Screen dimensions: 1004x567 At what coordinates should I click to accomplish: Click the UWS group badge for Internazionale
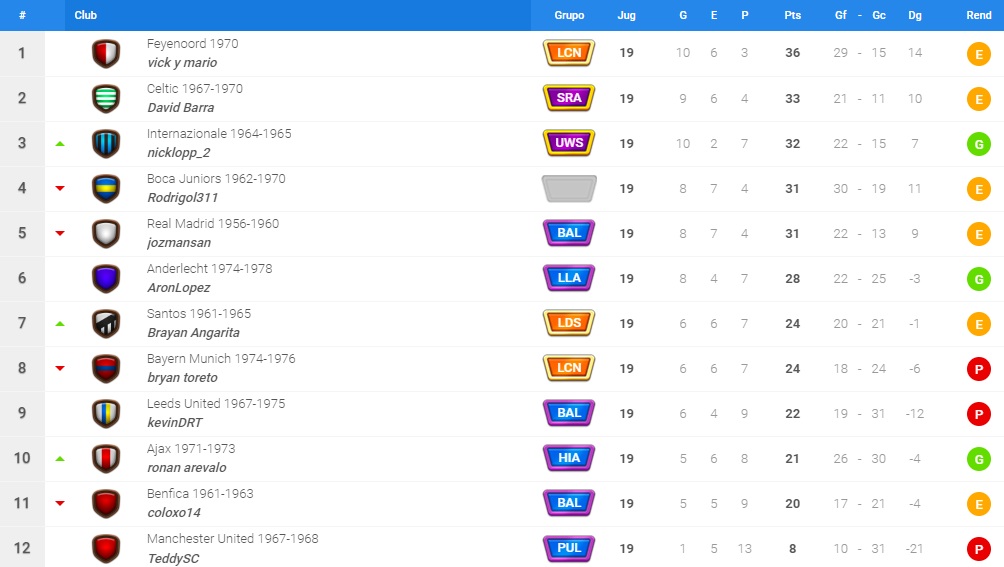(569, 143)
